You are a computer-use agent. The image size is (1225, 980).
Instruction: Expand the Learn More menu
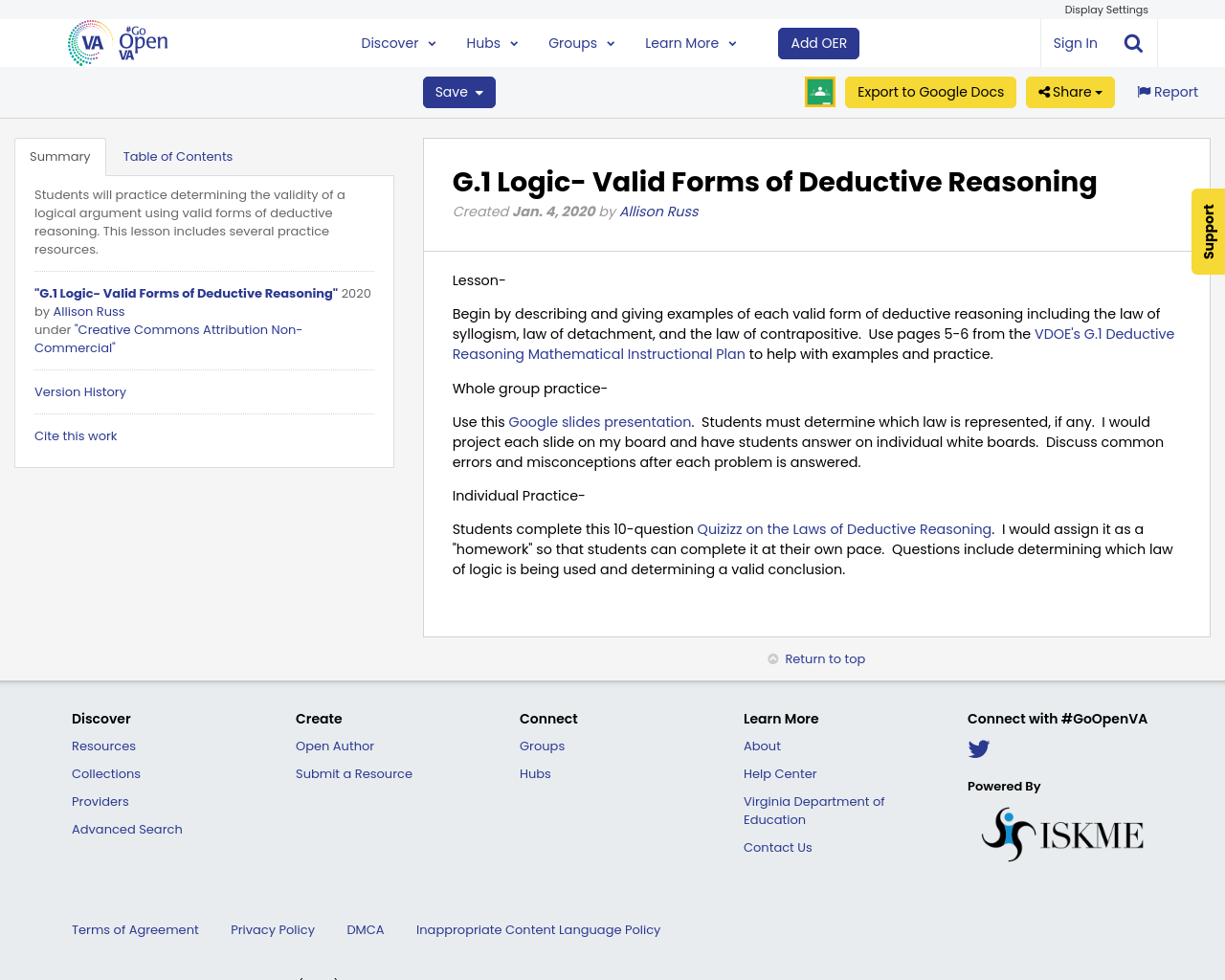tap(690, 43)
